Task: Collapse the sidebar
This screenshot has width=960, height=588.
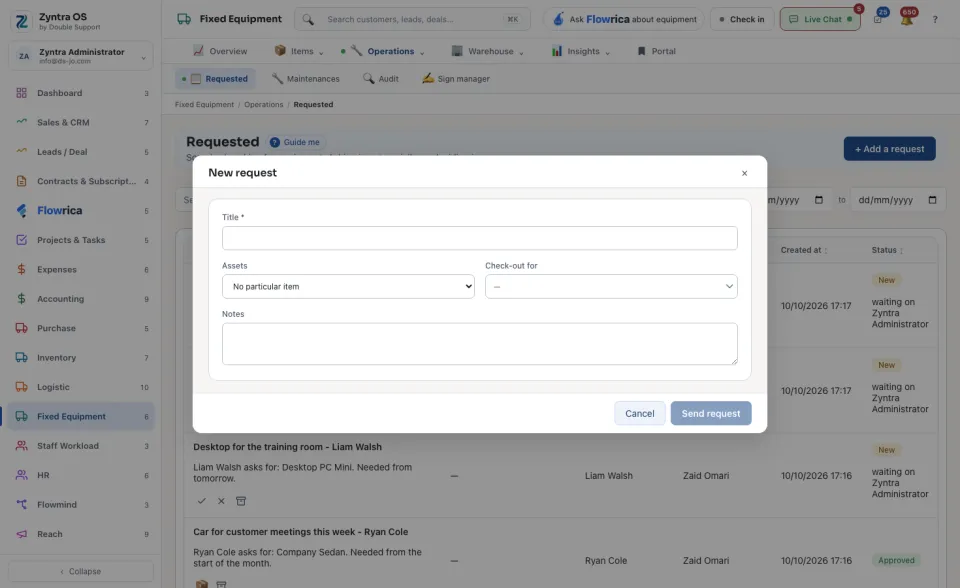Action: click(x=81, y=571)
